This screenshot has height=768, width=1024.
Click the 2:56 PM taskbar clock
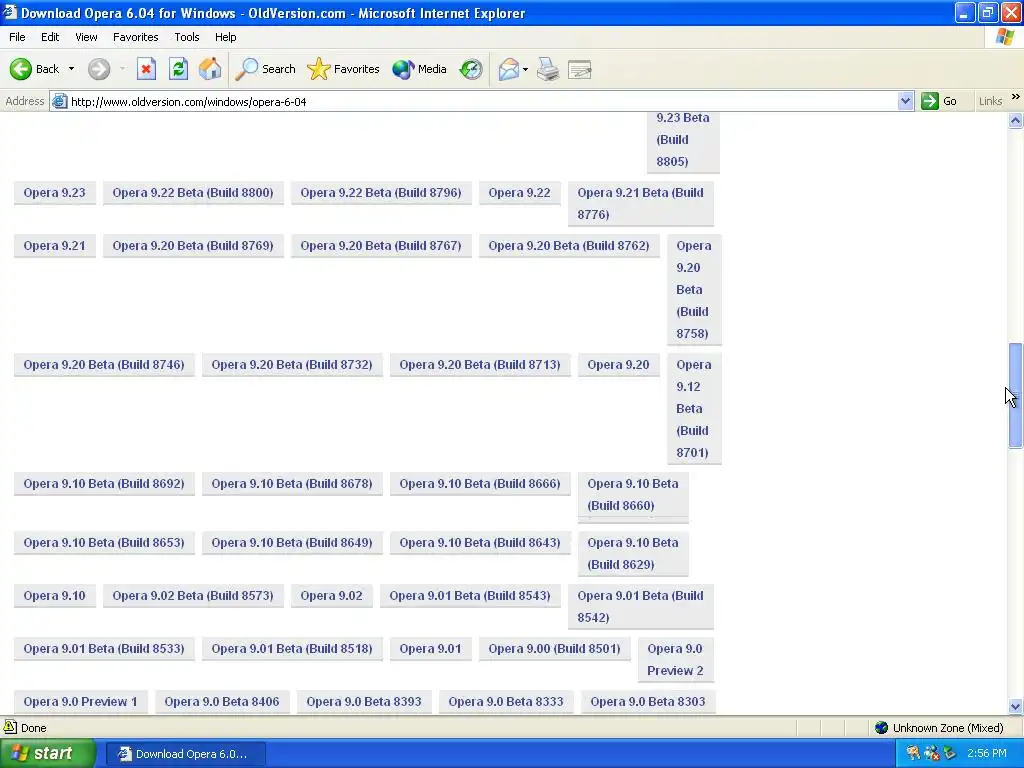(987, 753)
